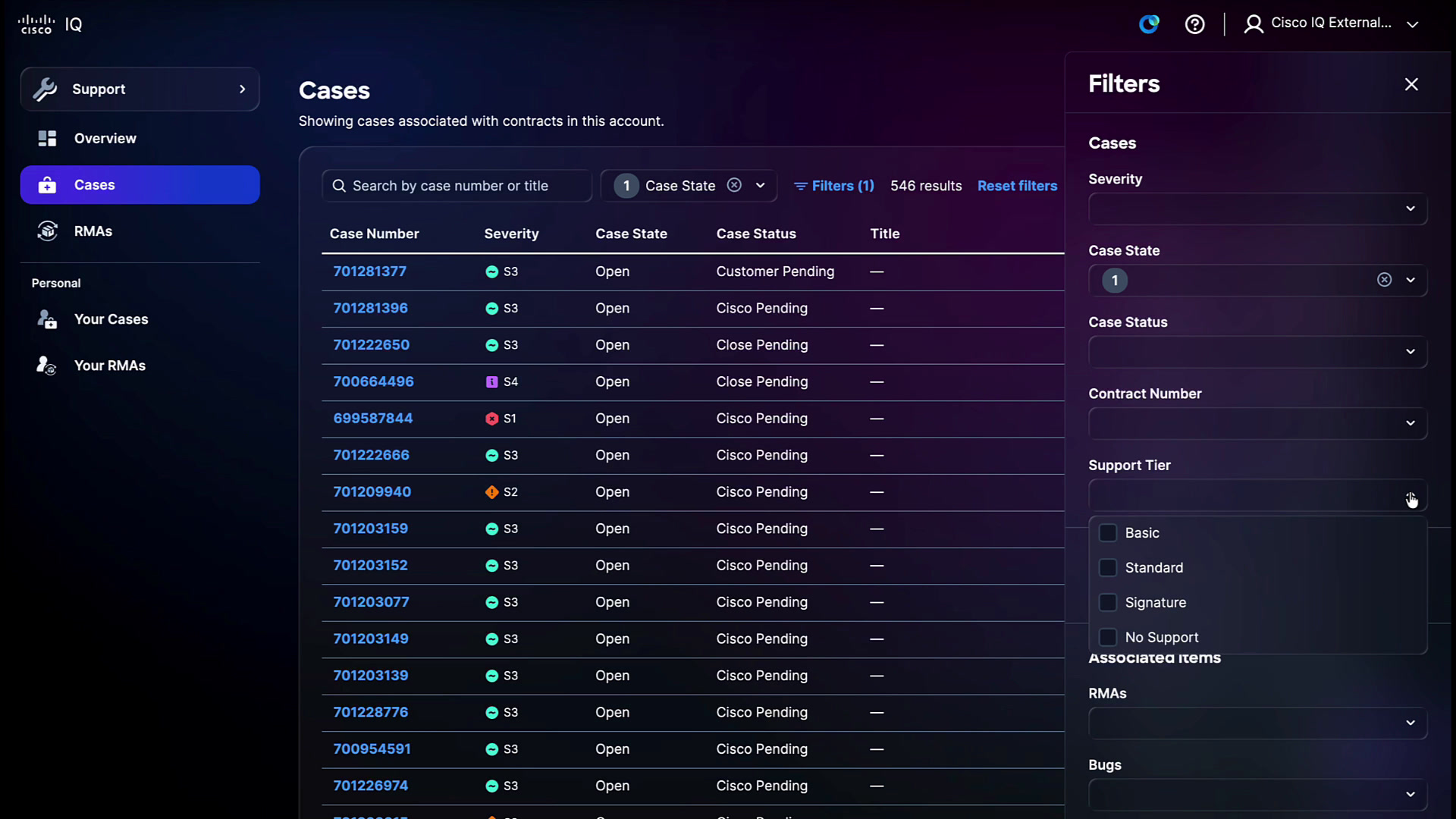Close the Filters panel
This screenshot has height=819, width=1456.
[1411, 84]
